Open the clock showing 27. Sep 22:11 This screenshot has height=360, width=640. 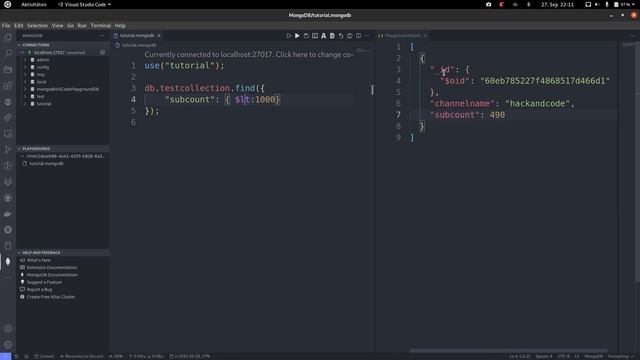[557, 4]
